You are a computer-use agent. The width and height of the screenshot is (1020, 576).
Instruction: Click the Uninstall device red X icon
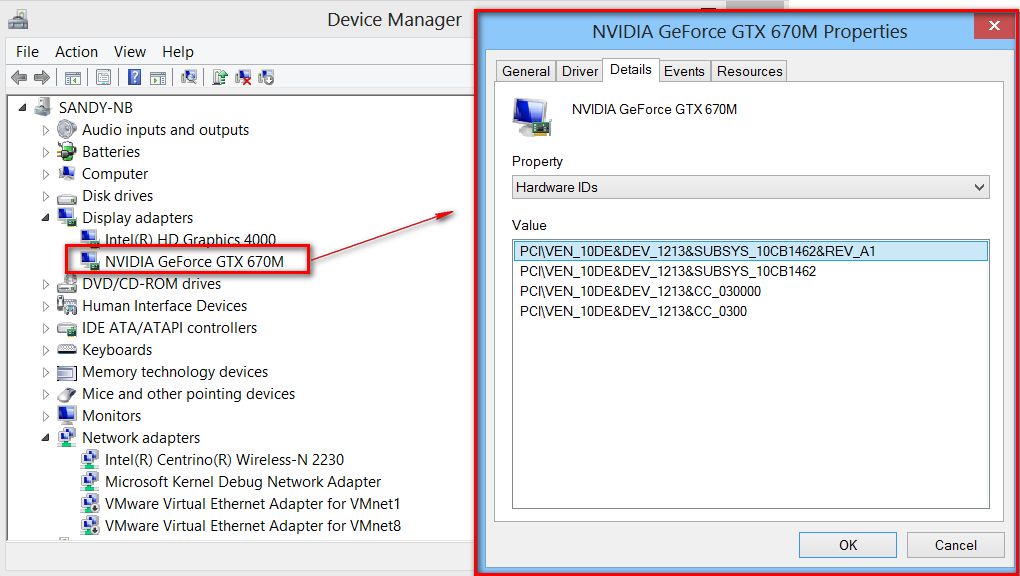[x=243, y=77]
